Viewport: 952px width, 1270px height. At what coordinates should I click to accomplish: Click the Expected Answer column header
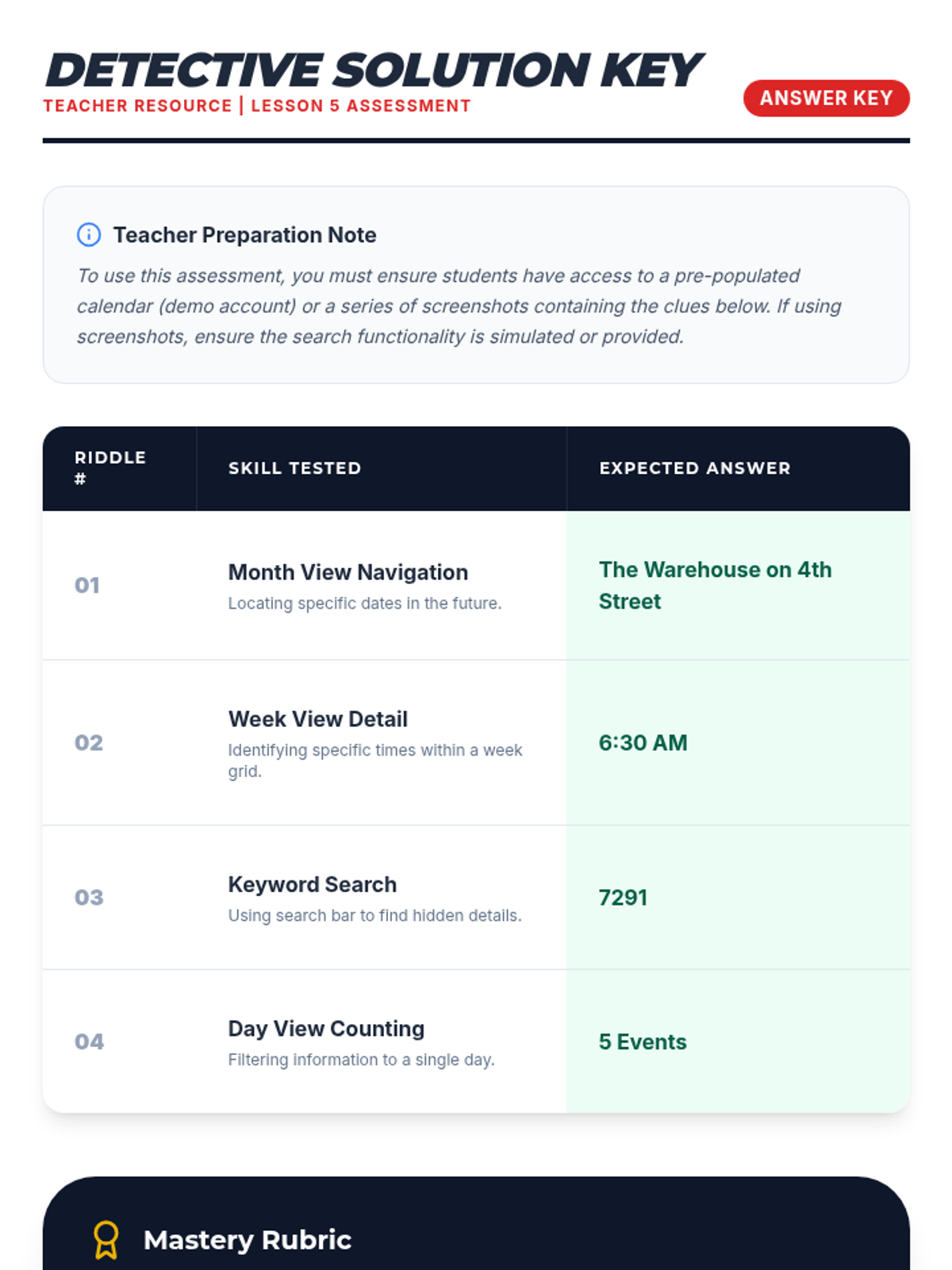[694, 468]
